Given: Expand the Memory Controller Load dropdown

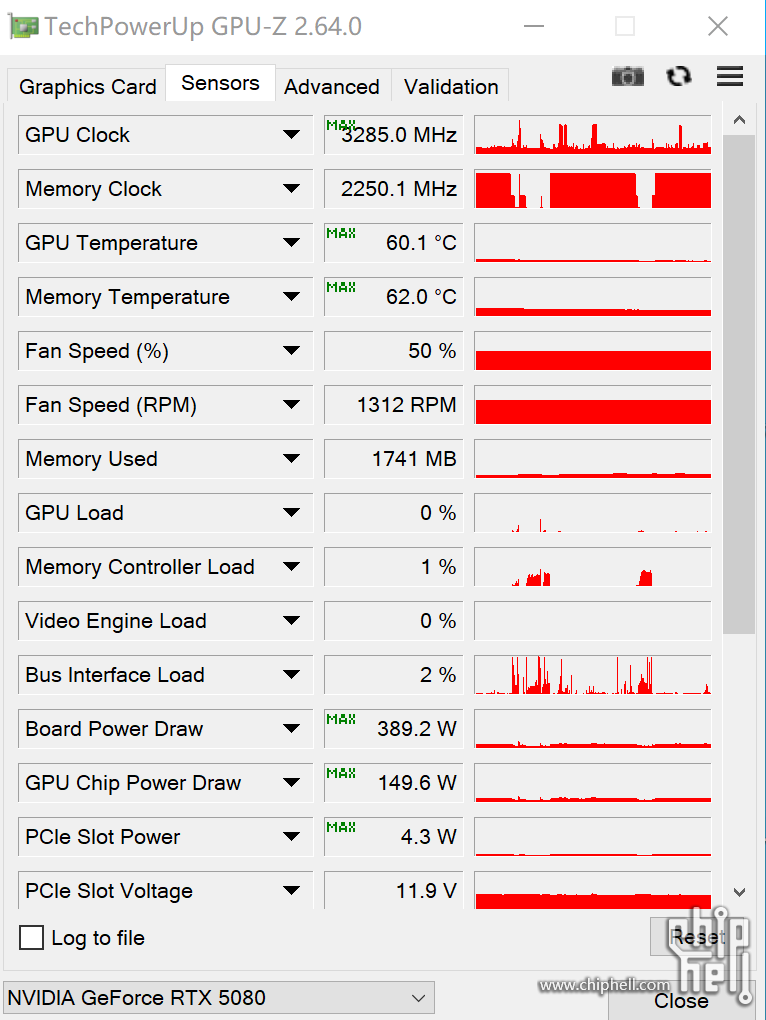Looking at the screenshot, I should tap(291, 567).
